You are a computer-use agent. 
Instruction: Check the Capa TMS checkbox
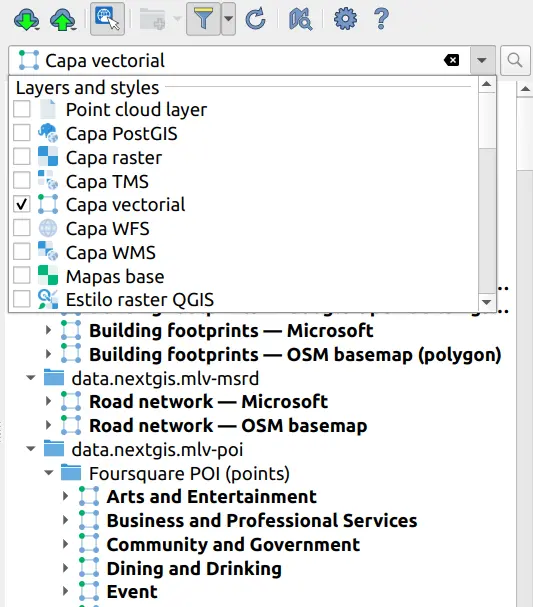pyautogui.click(x=22, y=181)
